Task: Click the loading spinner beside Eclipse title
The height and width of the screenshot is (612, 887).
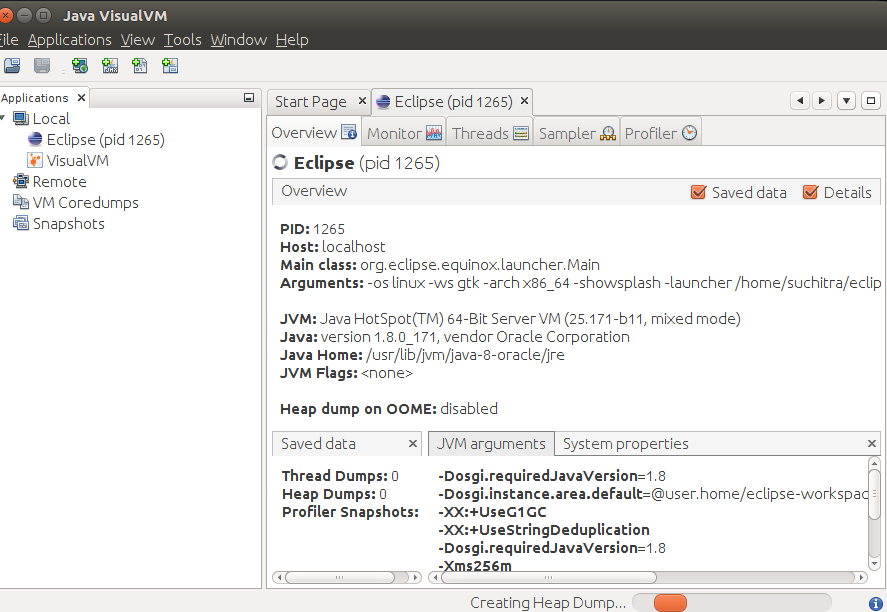Action: [280, 163]
